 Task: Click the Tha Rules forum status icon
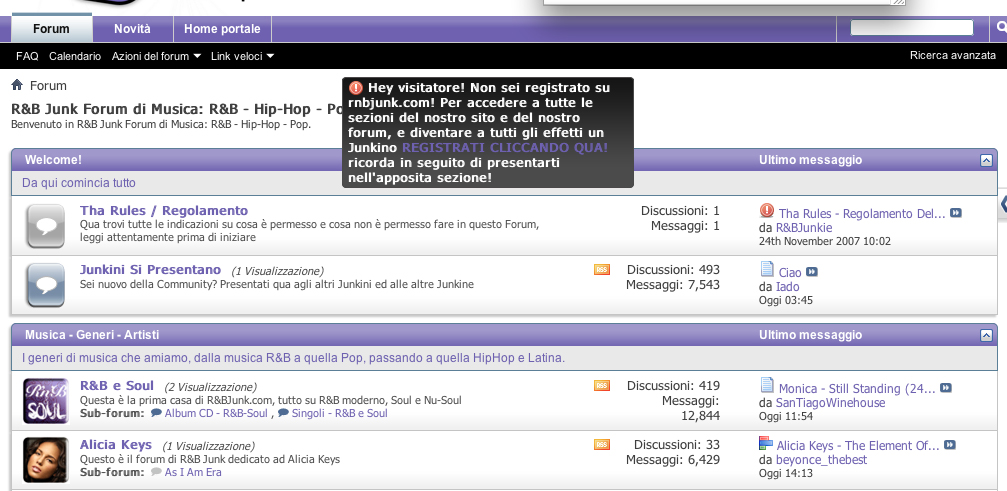coord(45,225)
